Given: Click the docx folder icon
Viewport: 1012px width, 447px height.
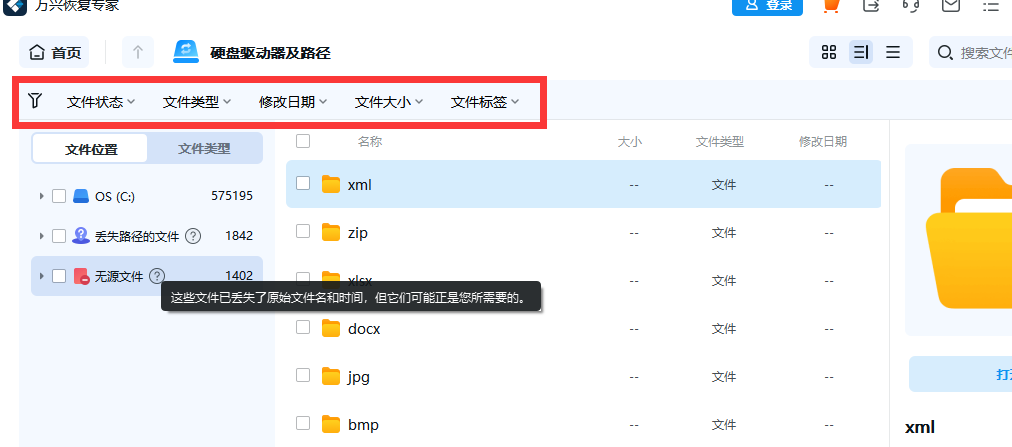Looking at the screenshot, I should pyautogui.click(x=331, y=328).
